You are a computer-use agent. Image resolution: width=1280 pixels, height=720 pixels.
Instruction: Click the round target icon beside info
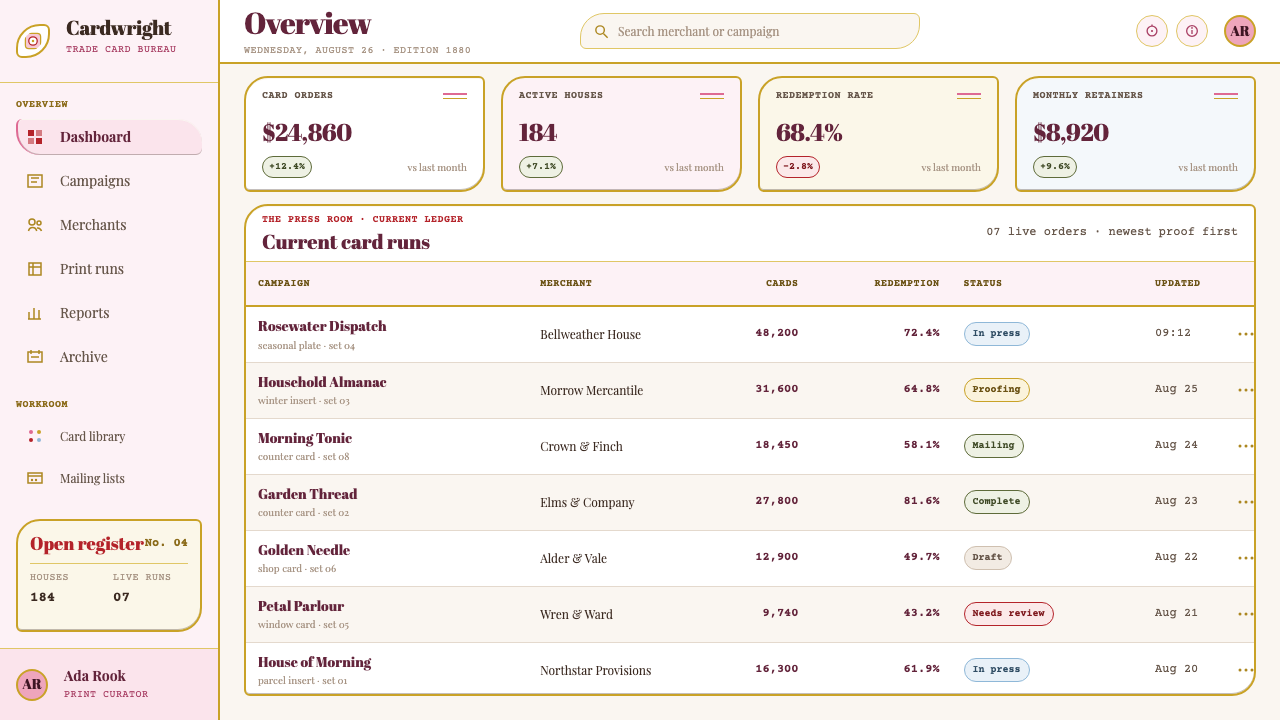point(1152,31)
